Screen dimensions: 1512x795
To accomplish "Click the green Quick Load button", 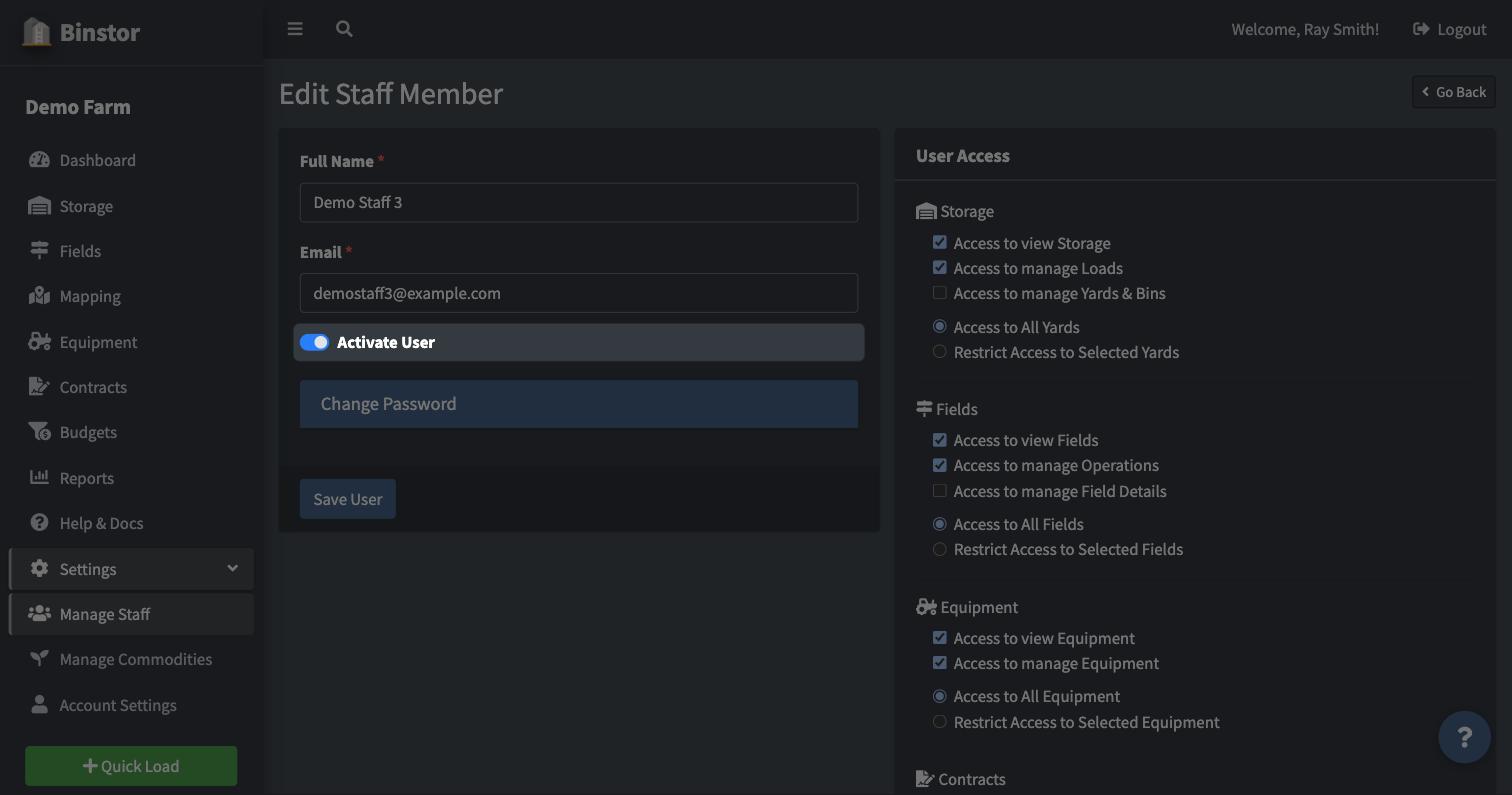I will tap(131, 766).
